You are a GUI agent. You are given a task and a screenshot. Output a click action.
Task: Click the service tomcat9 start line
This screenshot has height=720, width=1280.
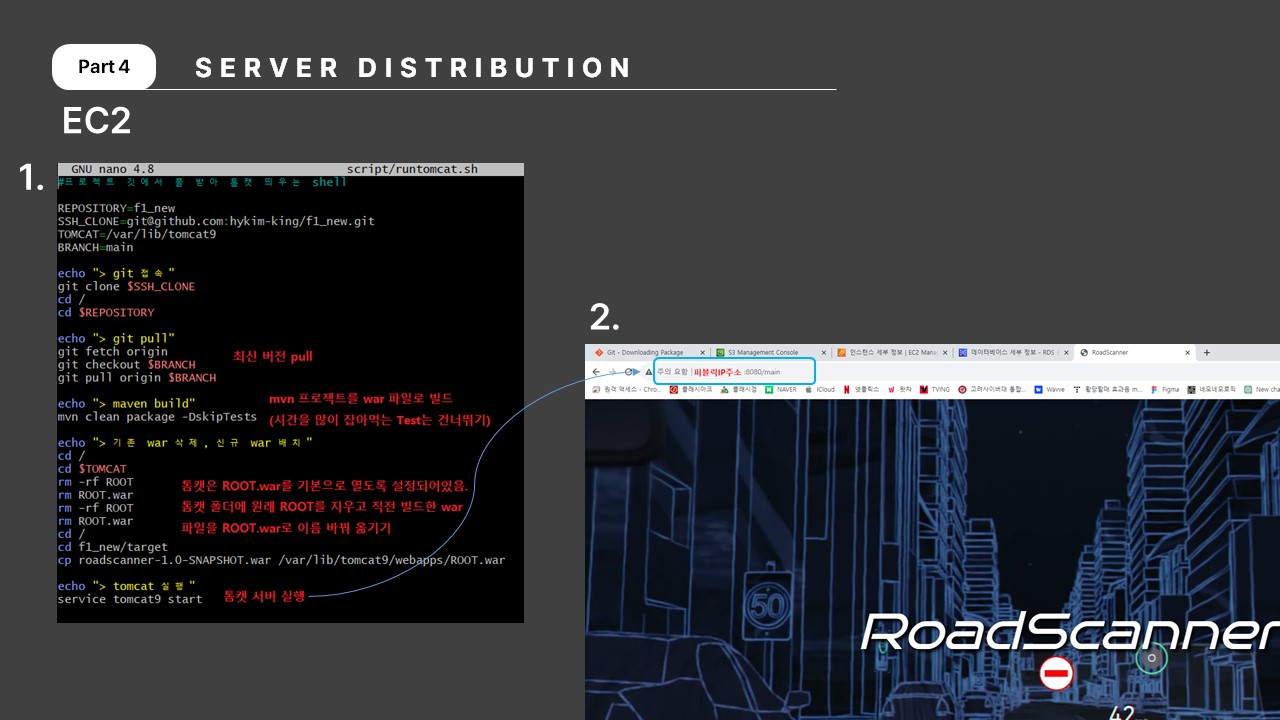coord(130,598)
